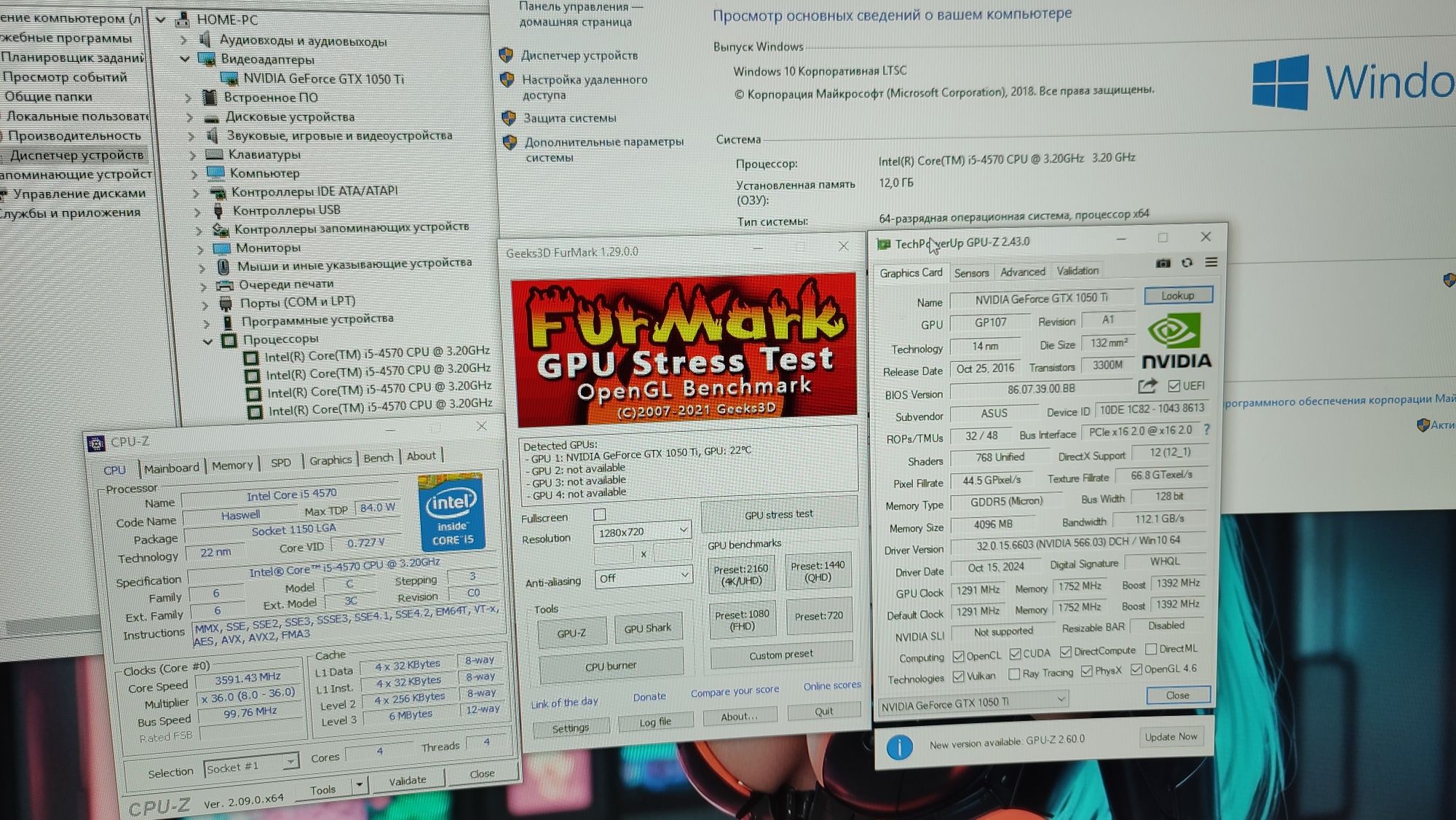Toggle the DirectCompute checkbox

point(1066,651)
